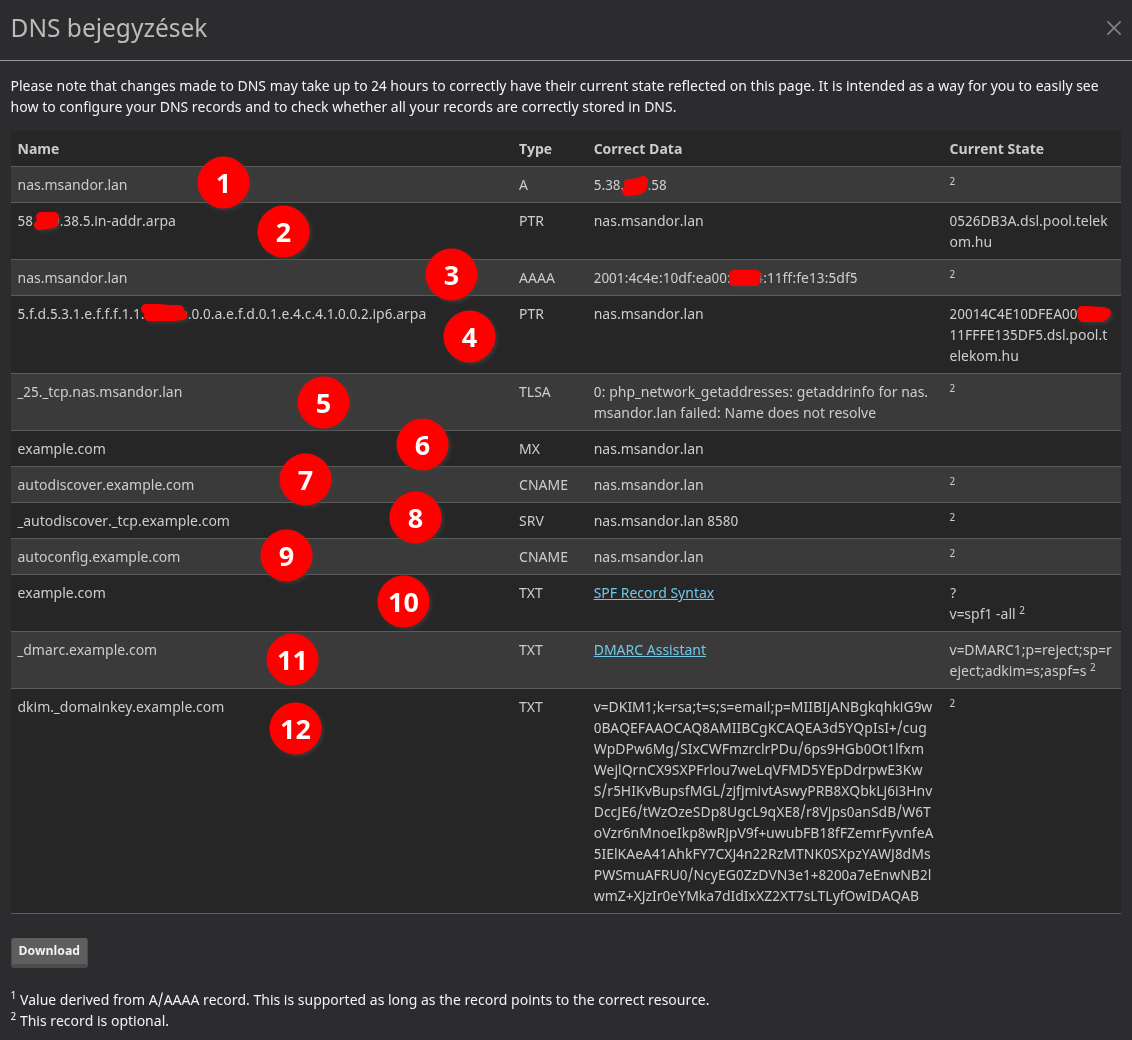Open the SPF Record Syntax link
The width and height of the screenshot is (1132, 1040).
(653, 593)
